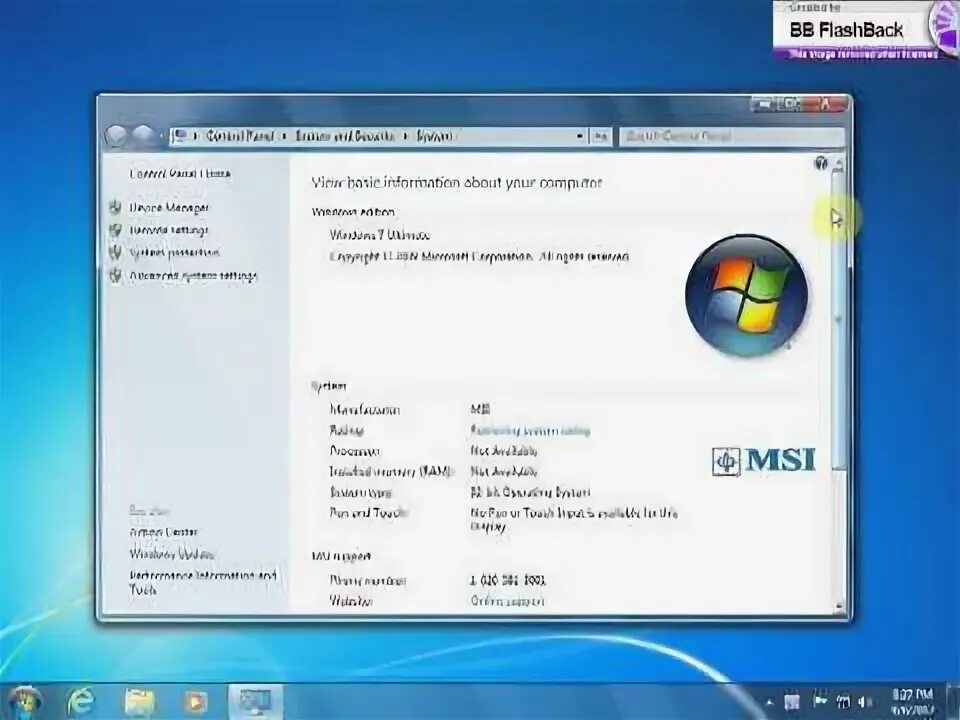The width and height of the screenshot is (960, 720).
Task: Expand the arrow before Control Panel breadcrumb
Action: 195,136
